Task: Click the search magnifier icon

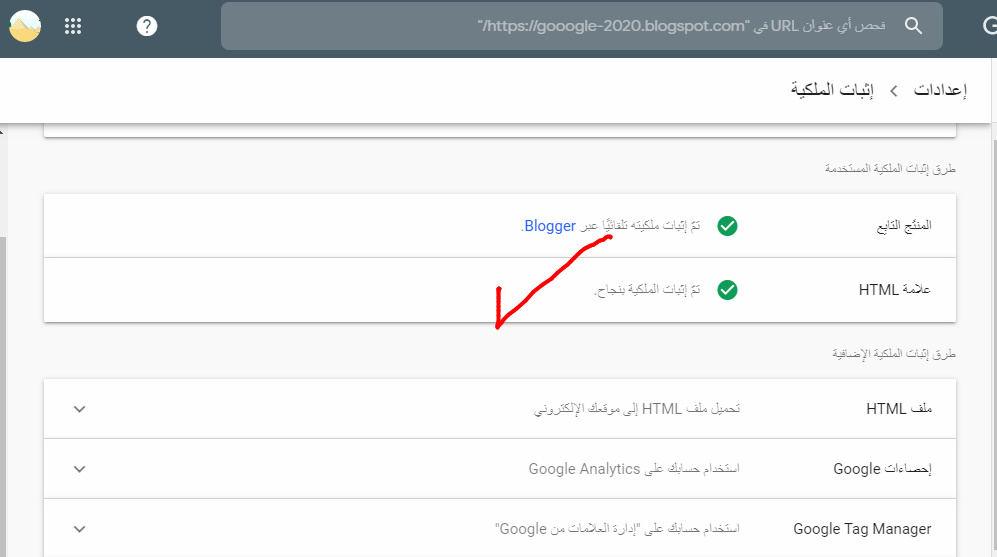Action: [913, 25]
